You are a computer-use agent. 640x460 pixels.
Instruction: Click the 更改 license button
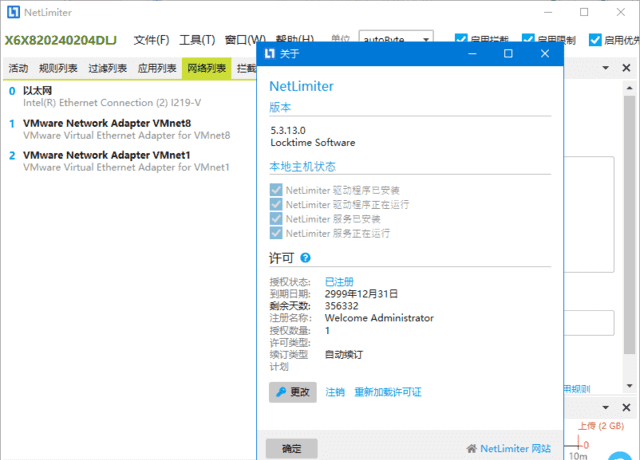[293, 392]
